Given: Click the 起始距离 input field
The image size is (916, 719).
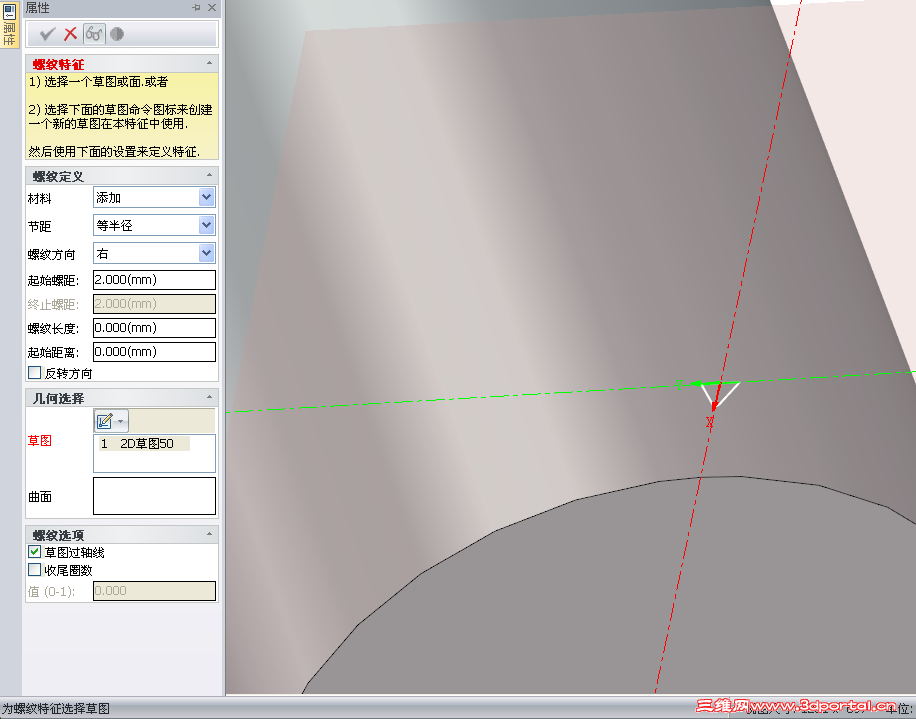Looking at the screenshot, I should tap(154, 352).
